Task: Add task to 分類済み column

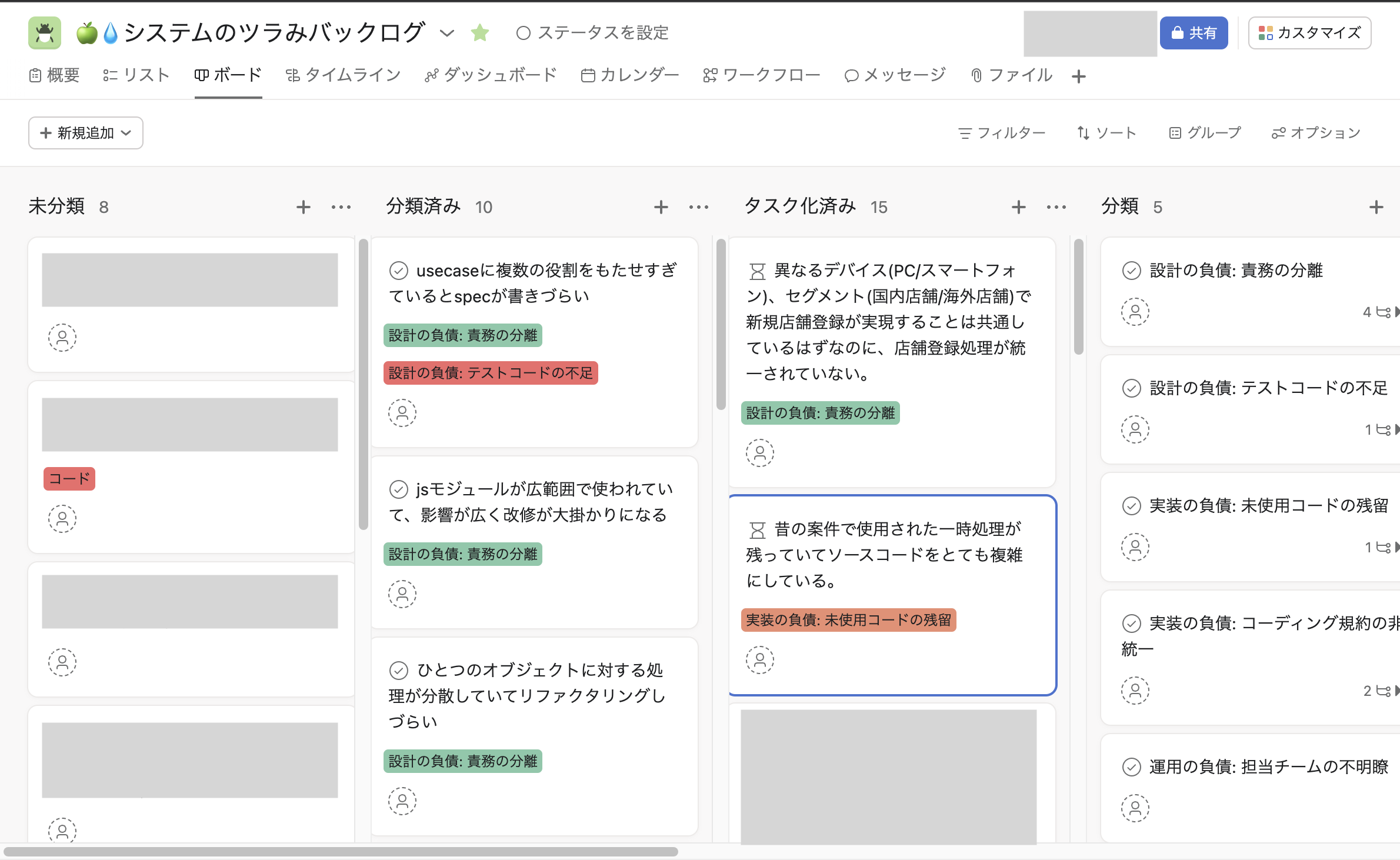Action: pos(661,207)
